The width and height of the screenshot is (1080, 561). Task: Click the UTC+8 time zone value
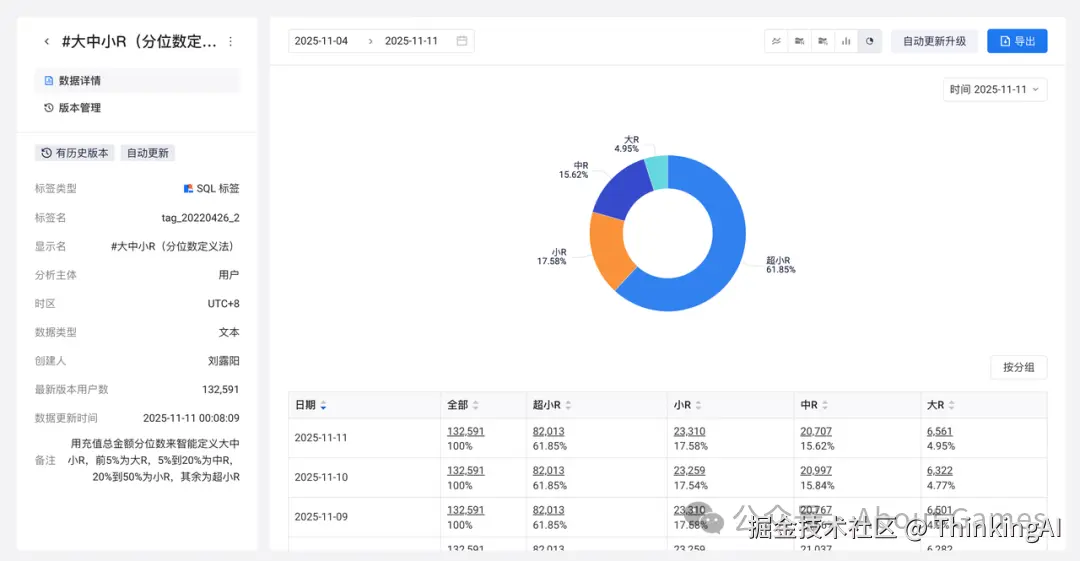click(224, 303)
